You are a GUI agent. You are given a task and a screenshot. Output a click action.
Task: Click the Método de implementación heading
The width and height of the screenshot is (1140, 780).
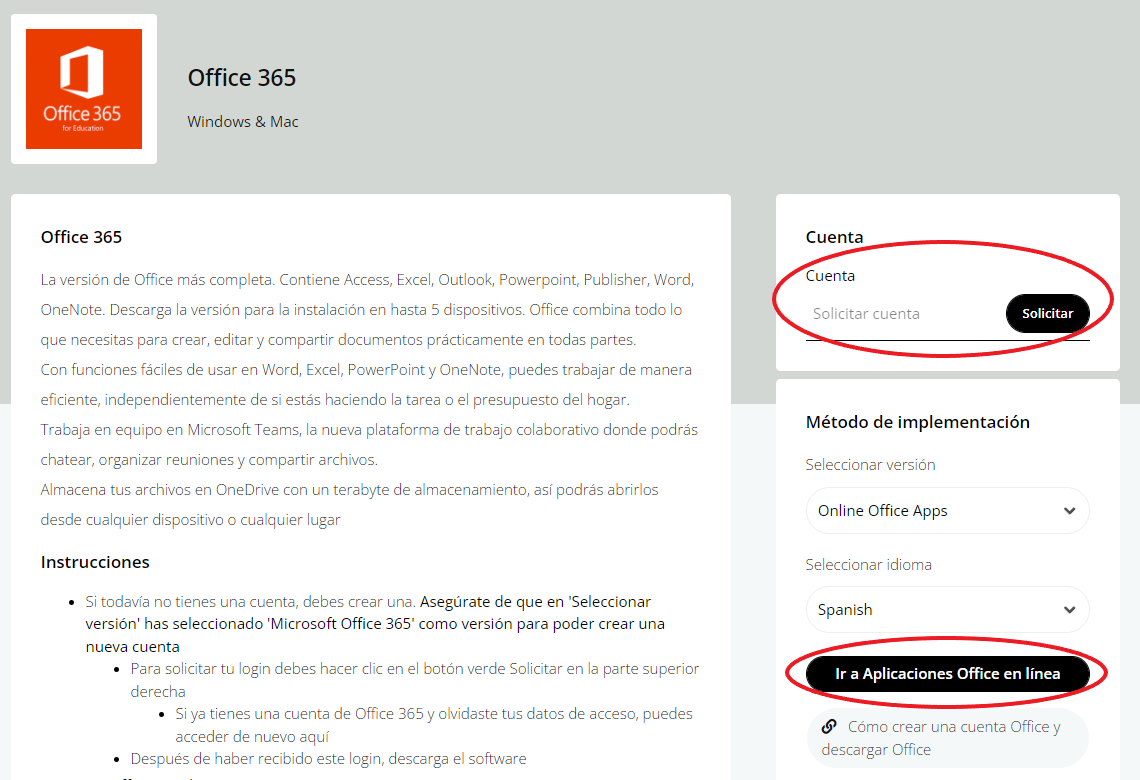coord(918,422)
